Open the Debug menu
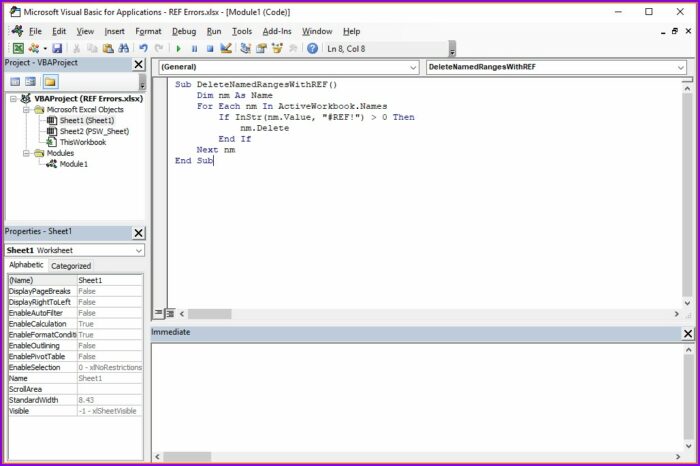Screen dimensions: 700x466 point(184,31)
